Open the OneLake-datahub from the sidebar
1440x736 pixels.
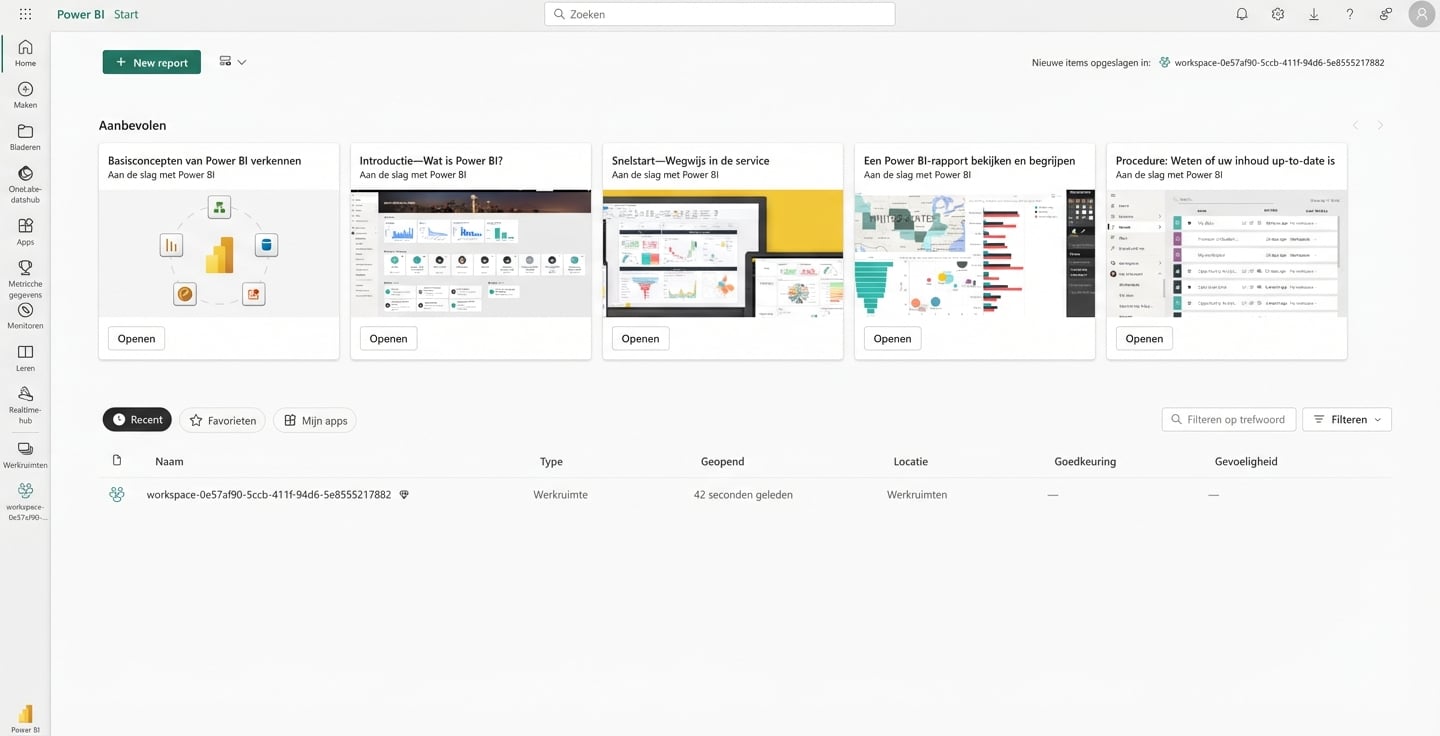pyautogui.click(x=24, y=180)
